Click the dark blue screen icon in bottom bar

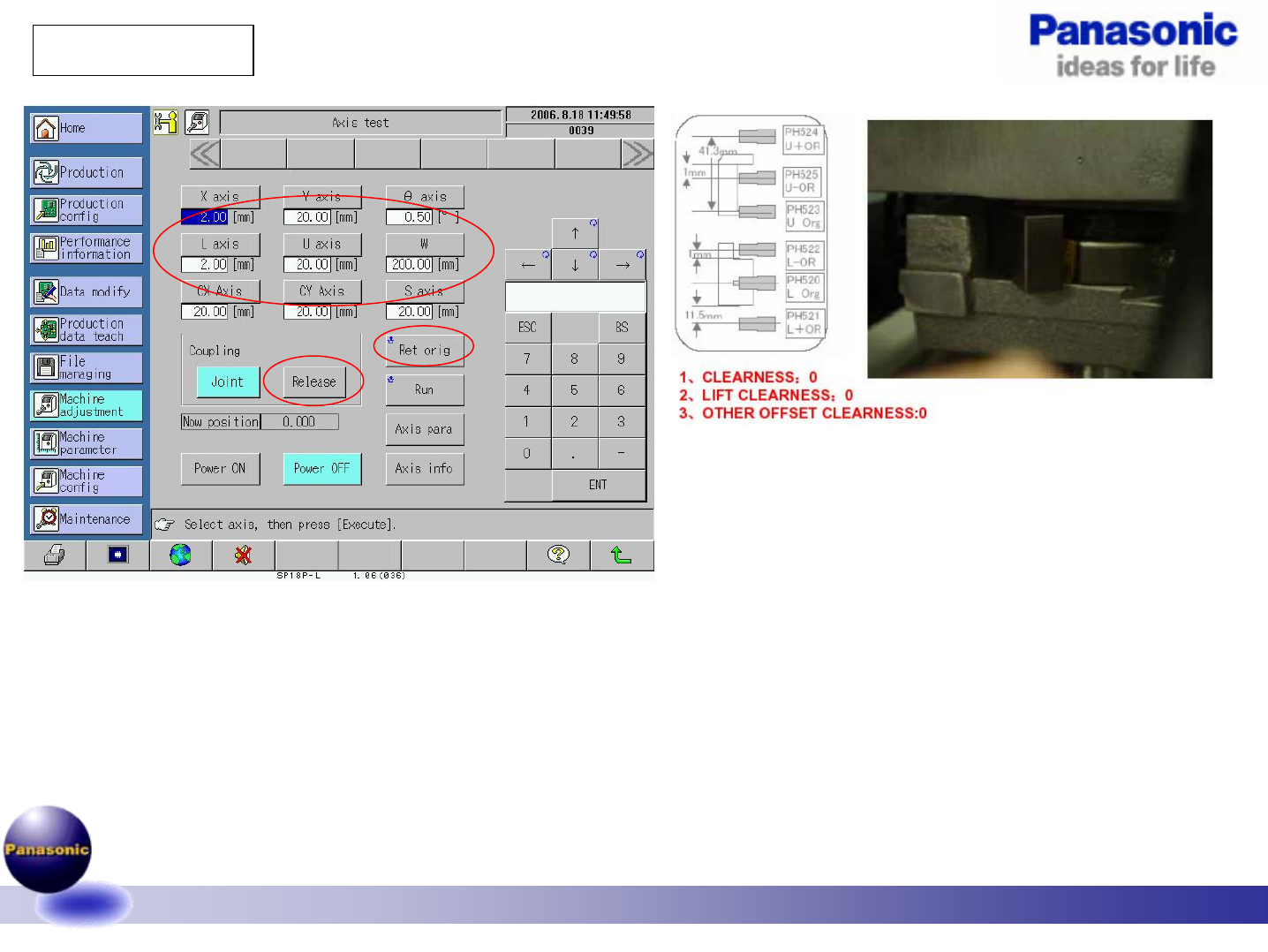[117, 555]
